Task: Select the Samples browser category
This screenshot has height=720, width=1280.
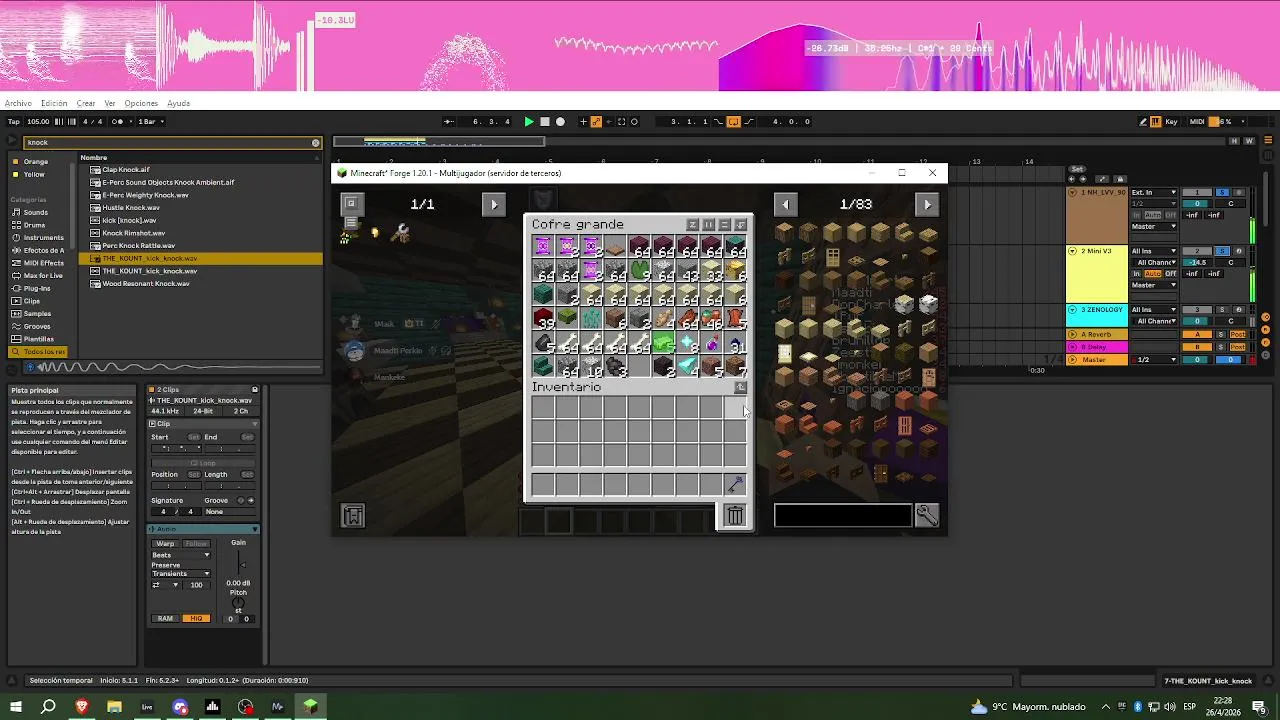Action: pyautogui.click(x=37, y=313)
